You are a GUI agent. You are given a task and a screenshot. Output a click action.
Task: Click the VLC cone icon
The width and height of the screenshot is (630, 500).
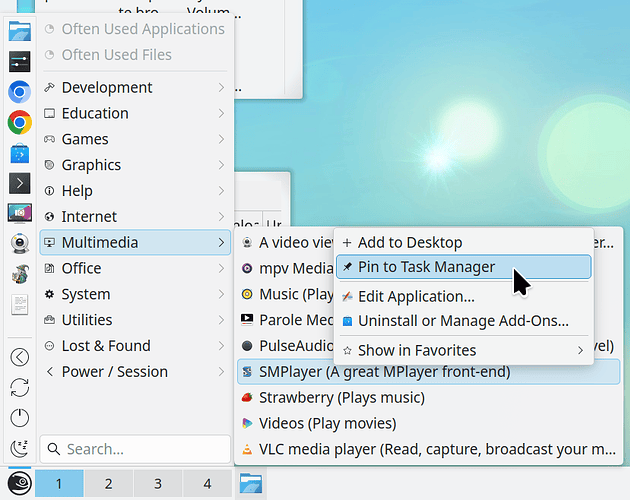pyautogui.click(x=247, y=449)
